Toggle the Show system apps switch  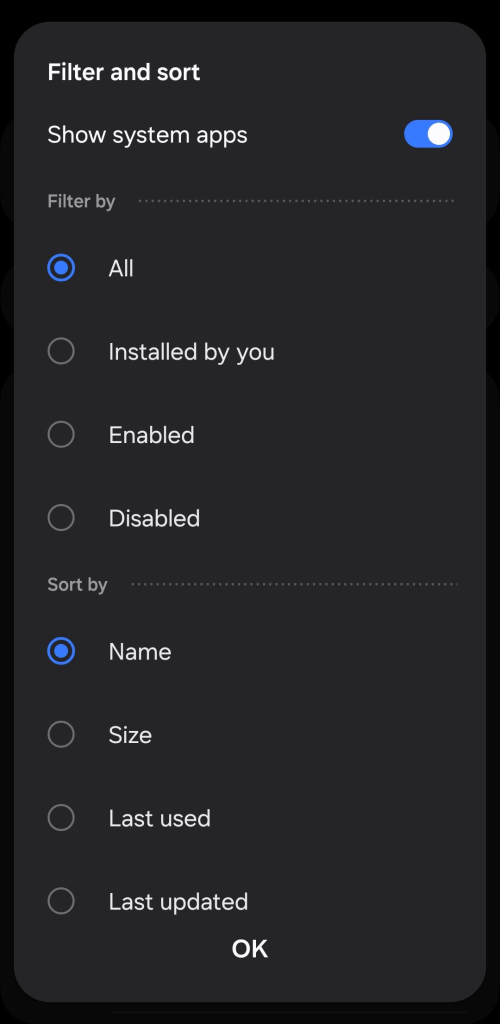[x=428, y=134]
